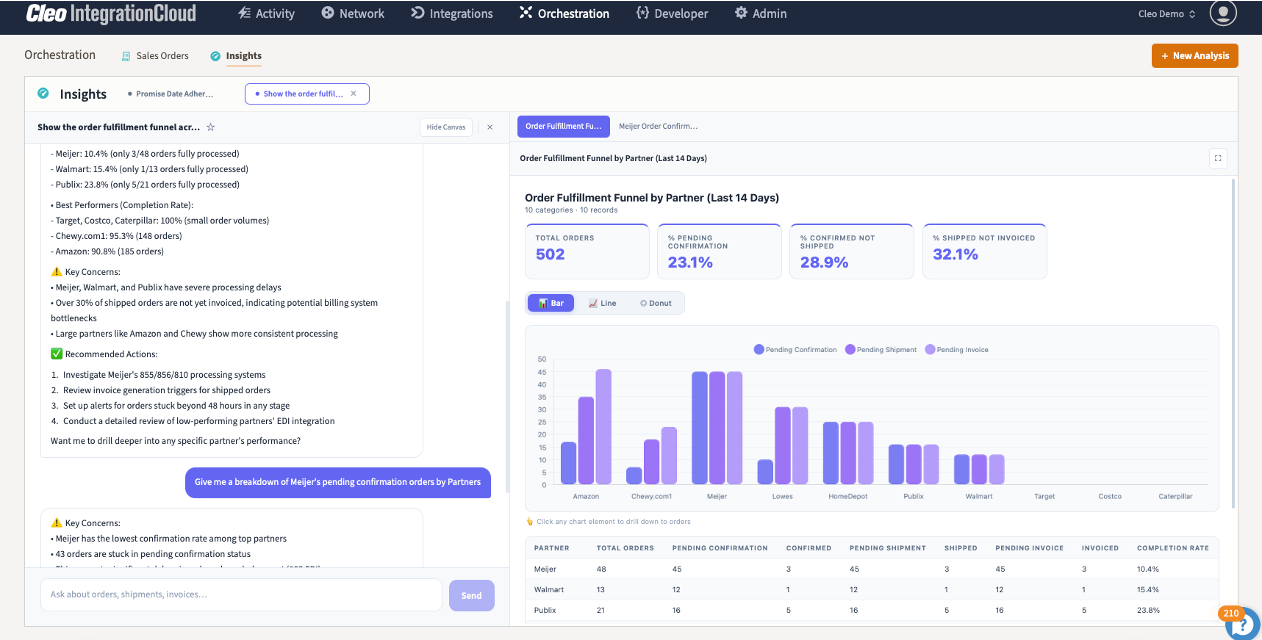This screenshot has width=1262, height=640.
Task: Sort table by Total Orders column header
Action: pyautogui.click(x=625, y=548)
